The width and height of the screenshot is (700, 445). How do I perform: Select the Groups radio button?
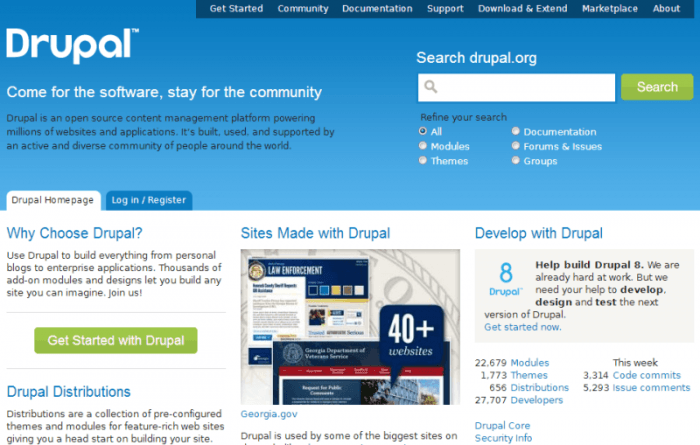[x=516, y=160]
